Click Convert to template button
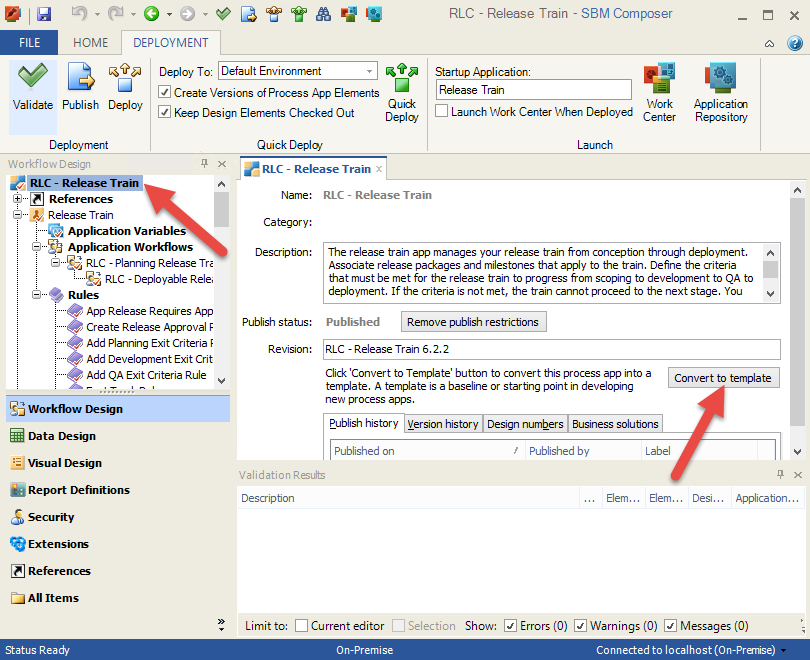The image size is (810, 660). (x=723, y=378)
